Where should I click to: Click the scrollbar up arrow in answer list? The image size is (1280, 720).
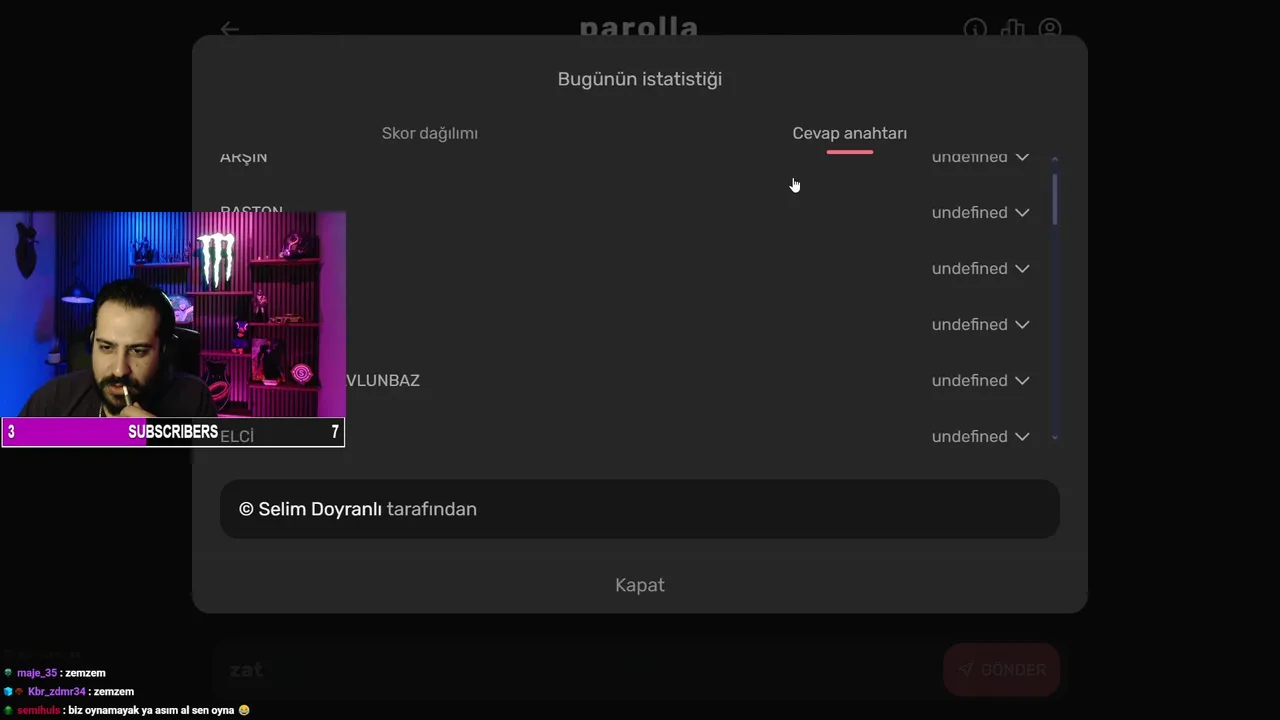click(x=1055, y=160)
